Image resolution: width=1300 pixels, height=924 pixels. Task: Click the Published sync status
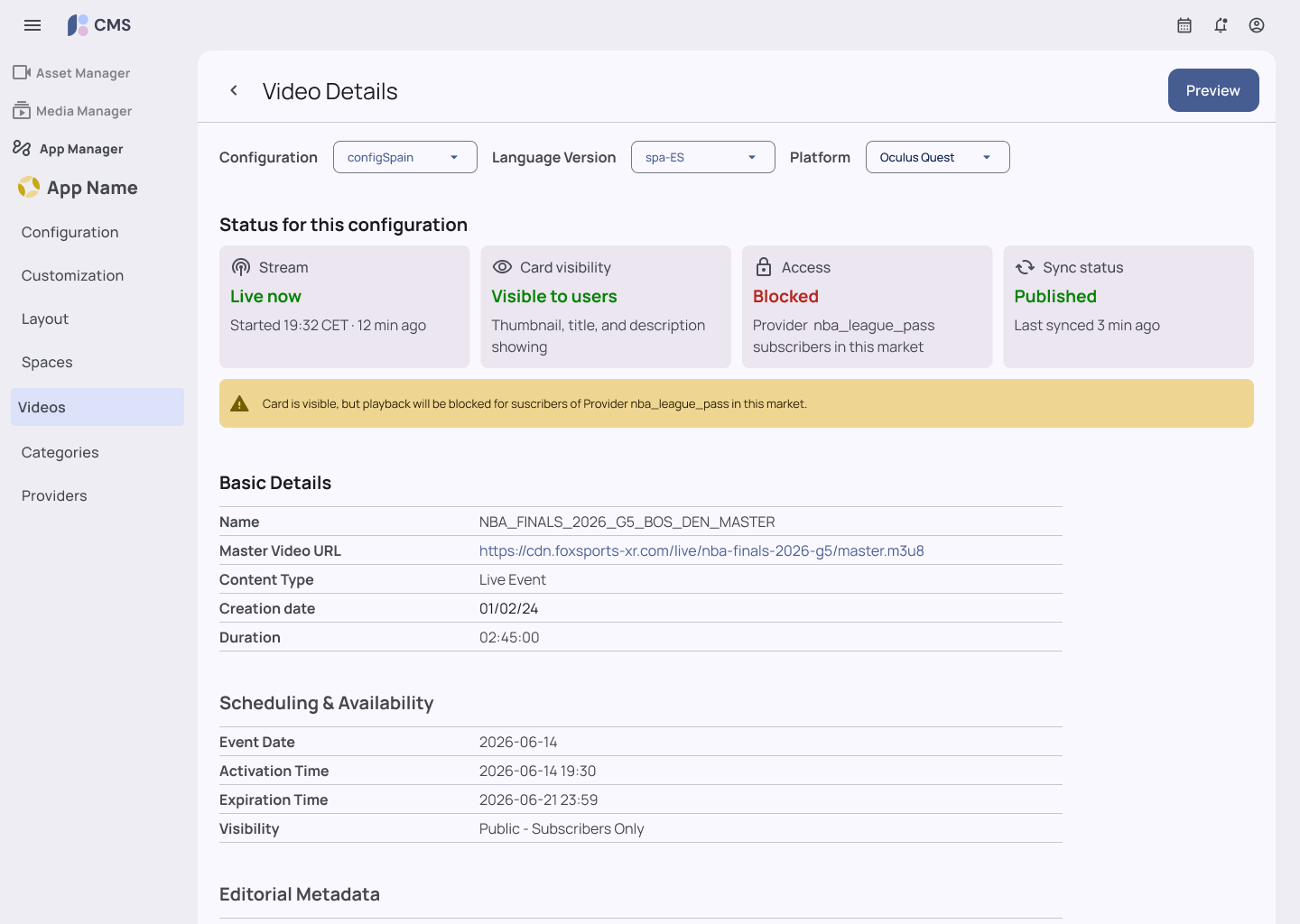[x=1055, y=296]
